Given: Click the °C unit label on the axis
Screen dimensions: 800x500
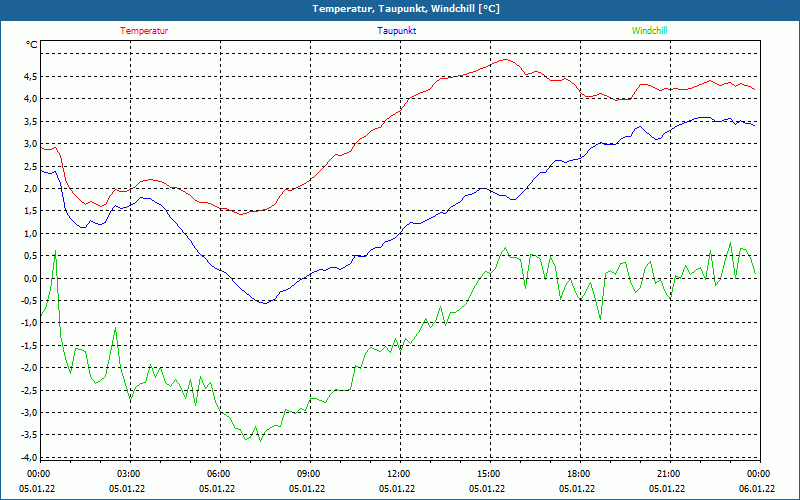Looking at the screenshot, I should coord(32,45).
